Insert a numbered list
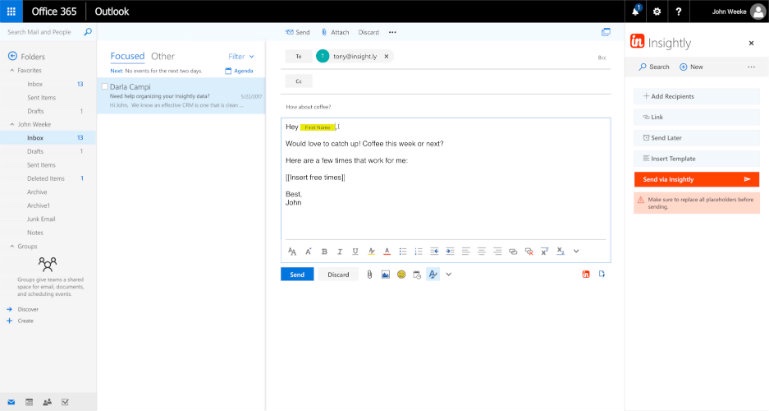 418,252
